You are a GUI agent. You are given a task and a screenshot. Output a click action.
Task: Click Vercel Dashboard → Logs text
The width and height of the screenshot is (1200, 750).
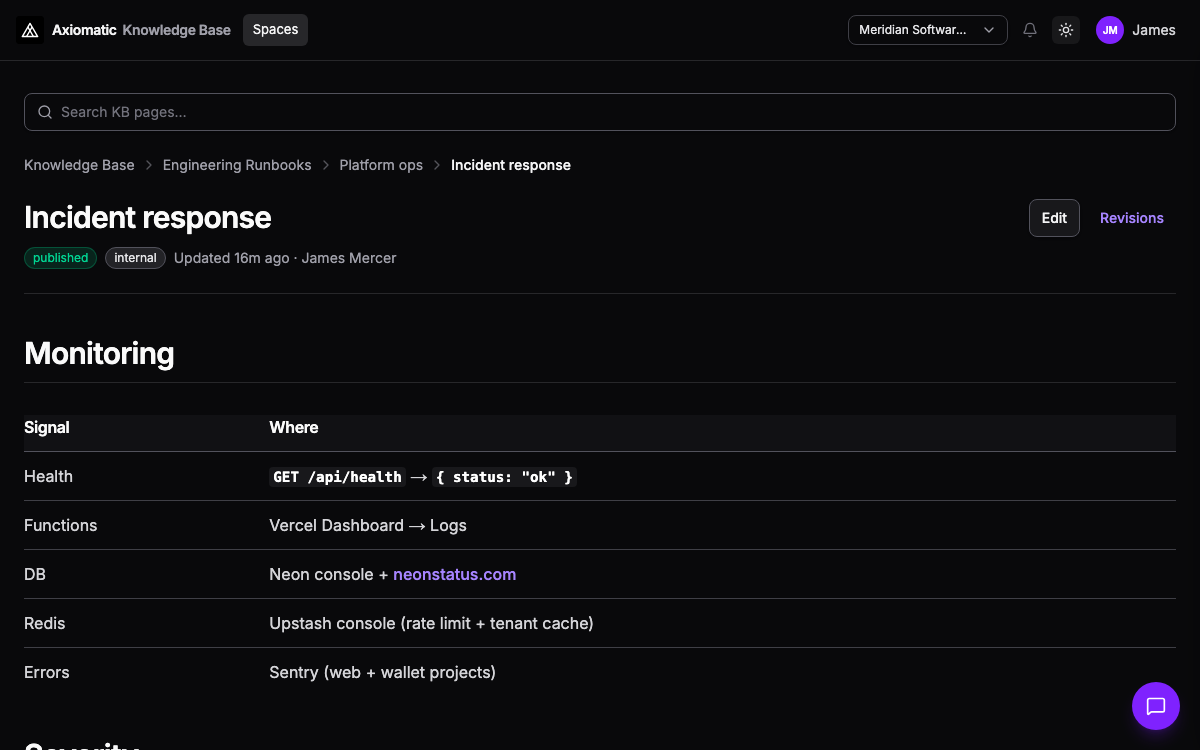coord(368,525)
